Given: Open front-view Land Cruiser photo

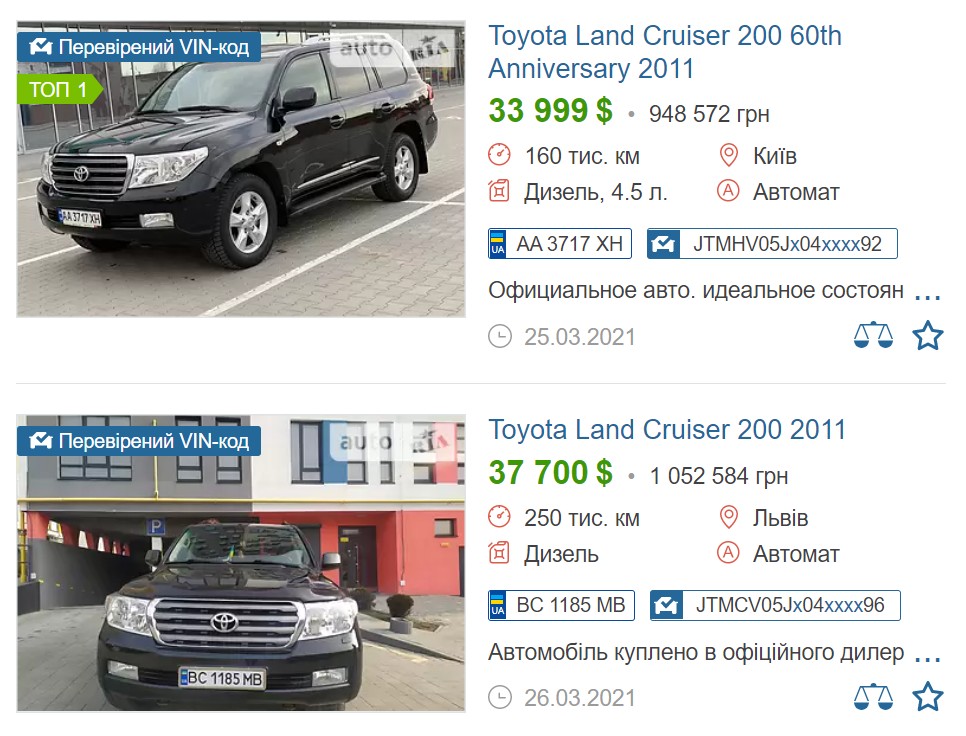Looking at the screenshot, I should coord(241,563).
